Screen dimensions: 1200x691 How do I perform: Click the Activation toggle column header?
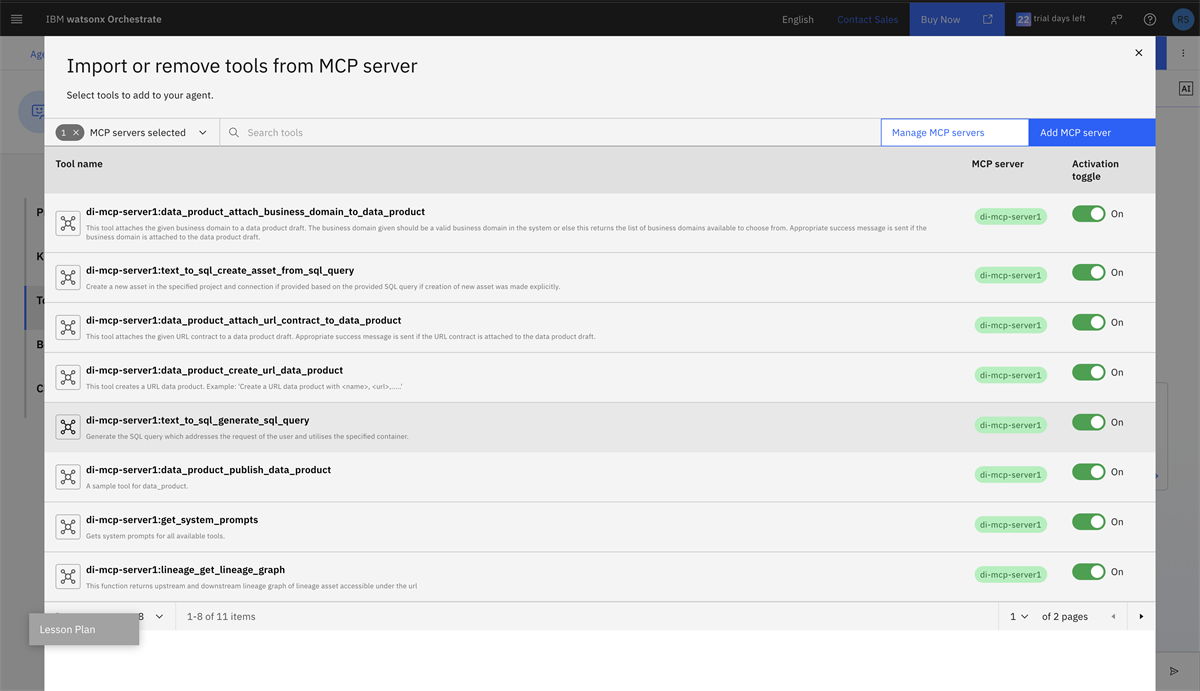1095,170
